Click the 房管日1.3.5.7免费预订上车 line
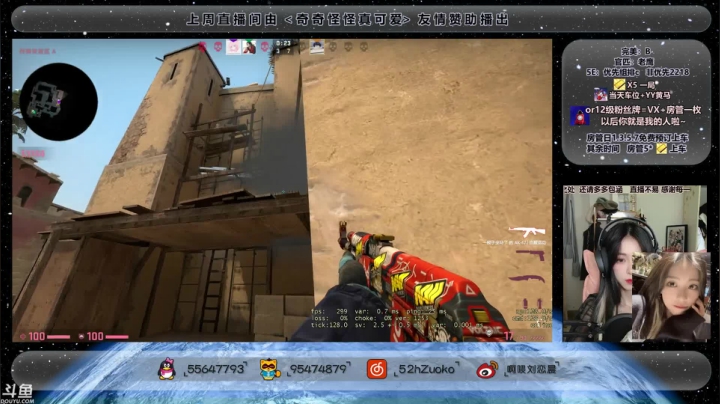The height and width of the screenshot is (404, 720). 637,137
